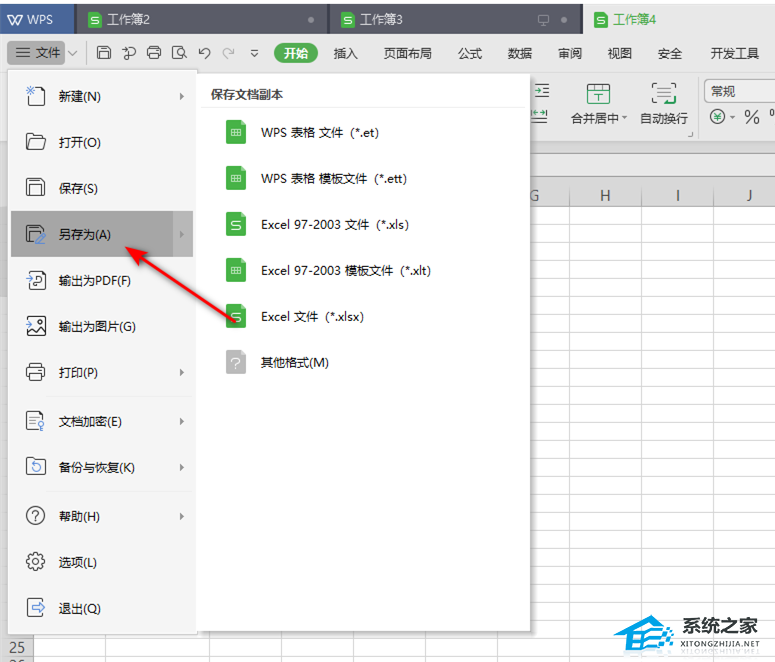Viewport: 775px width, 662px height.
Task: Undo the last action
Action: 204,52
